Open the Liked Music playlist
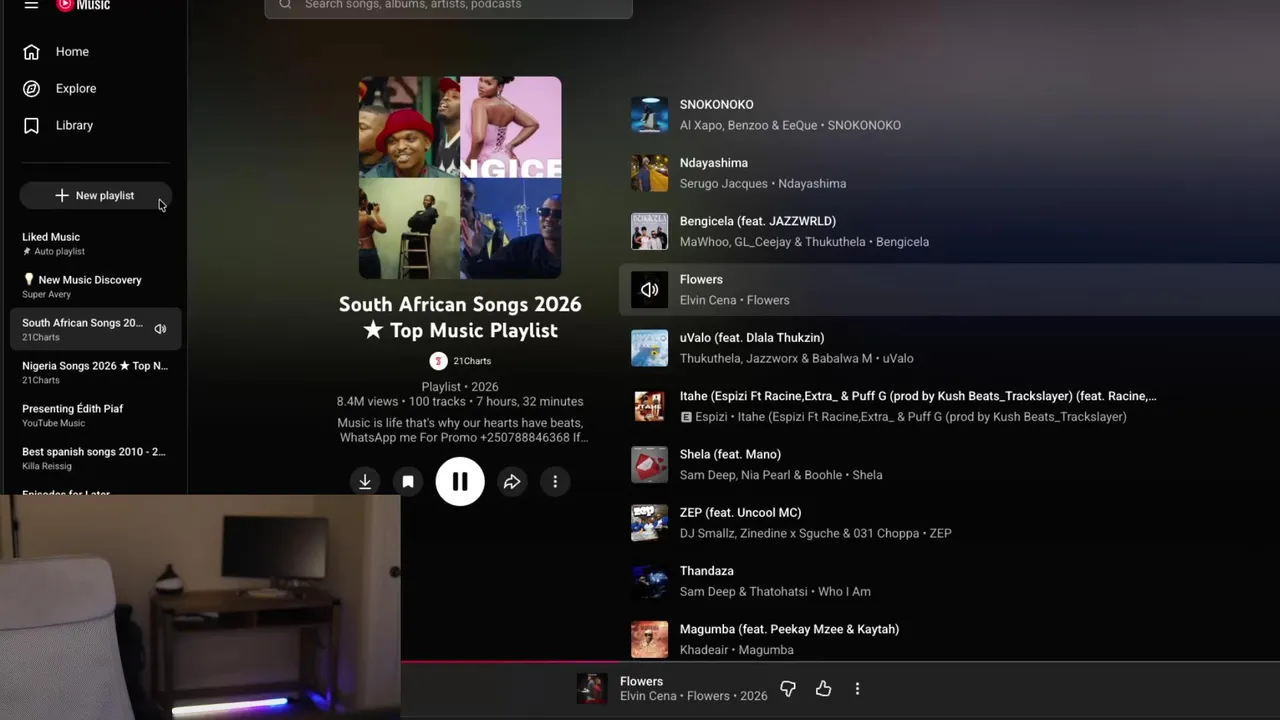This screenshot has height=720, width=1280. click(x=95, y=243)
